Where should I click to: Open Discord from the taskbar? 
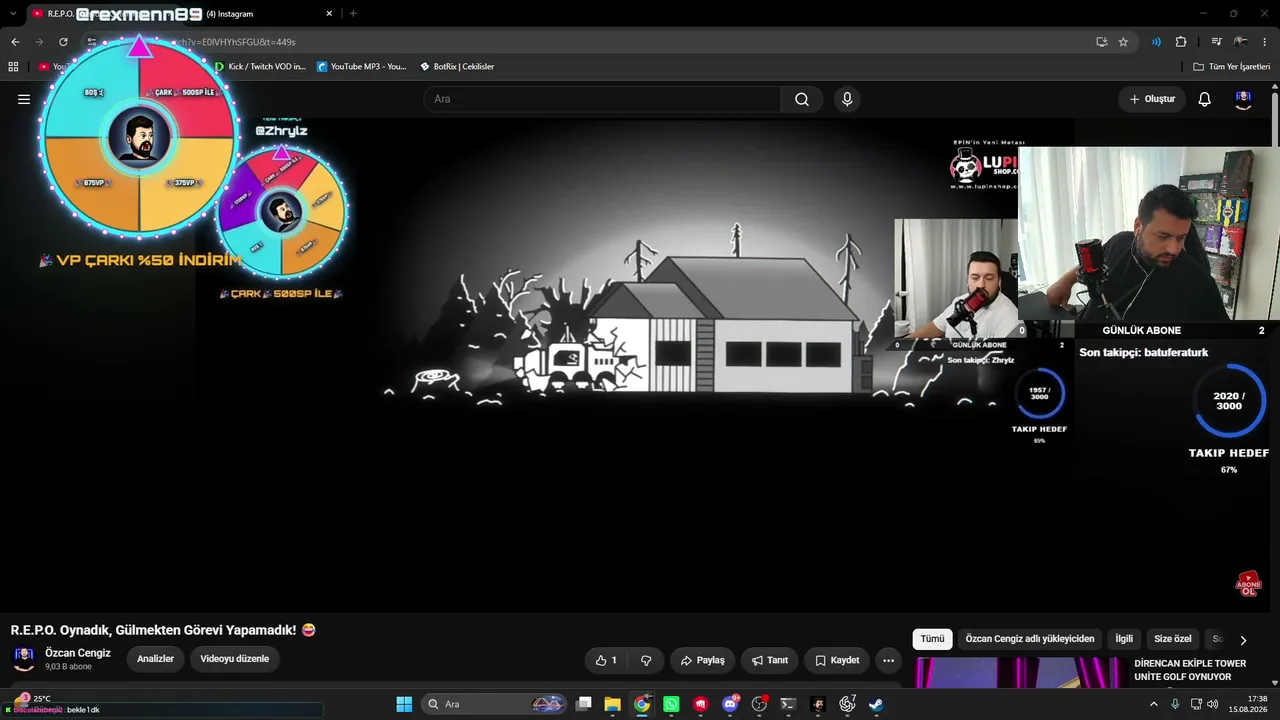point(730,704)
